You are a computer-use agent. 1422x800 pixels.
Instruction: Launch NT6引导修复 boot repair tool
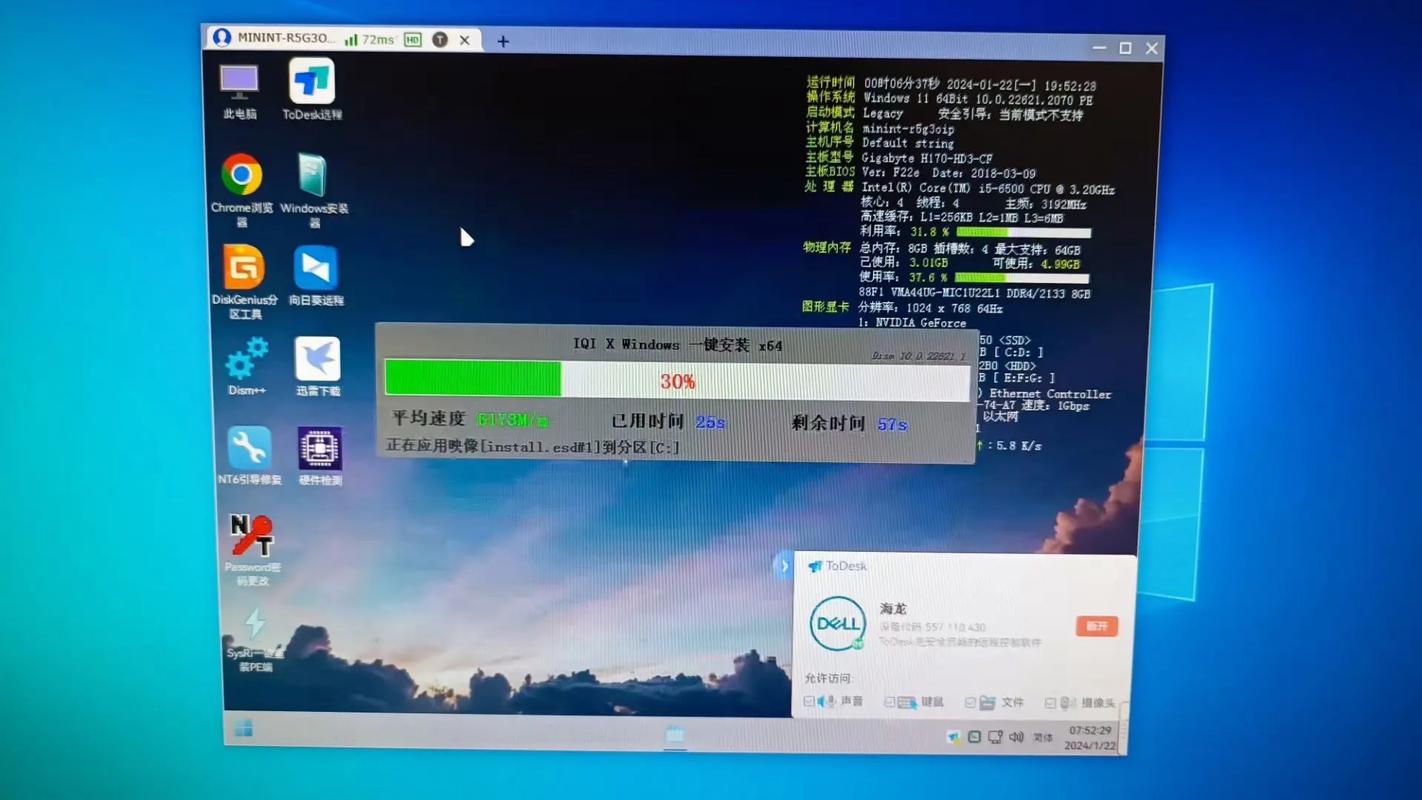pyautogui.click(x=249, y=450)
